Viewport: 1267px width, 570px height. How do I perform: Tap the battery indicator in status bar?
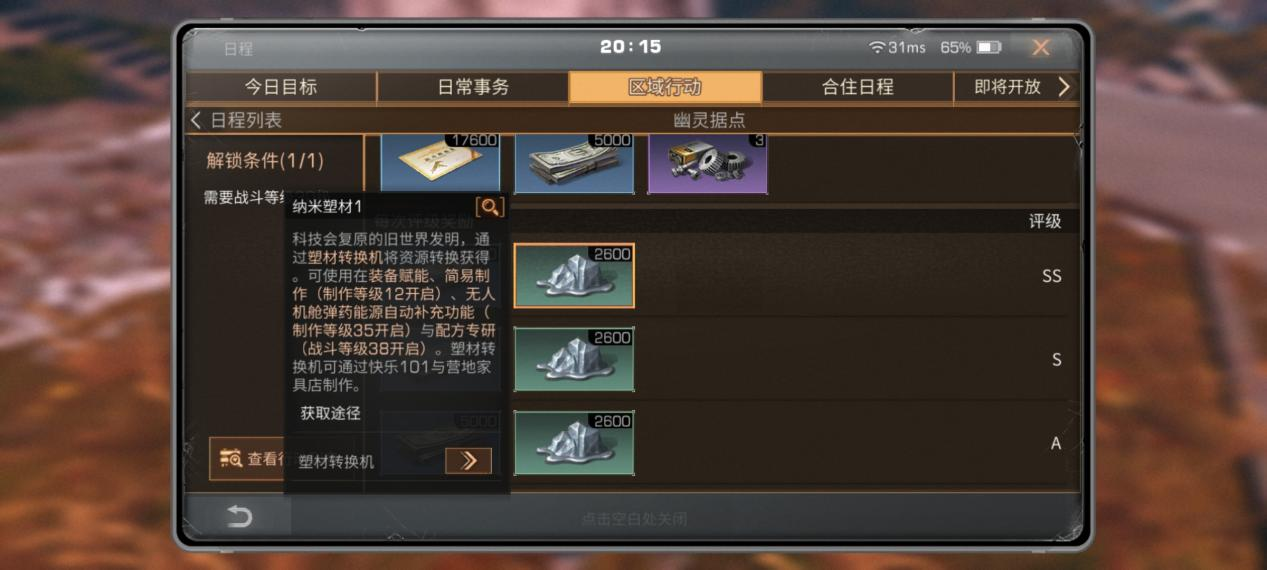pos(989,47)
